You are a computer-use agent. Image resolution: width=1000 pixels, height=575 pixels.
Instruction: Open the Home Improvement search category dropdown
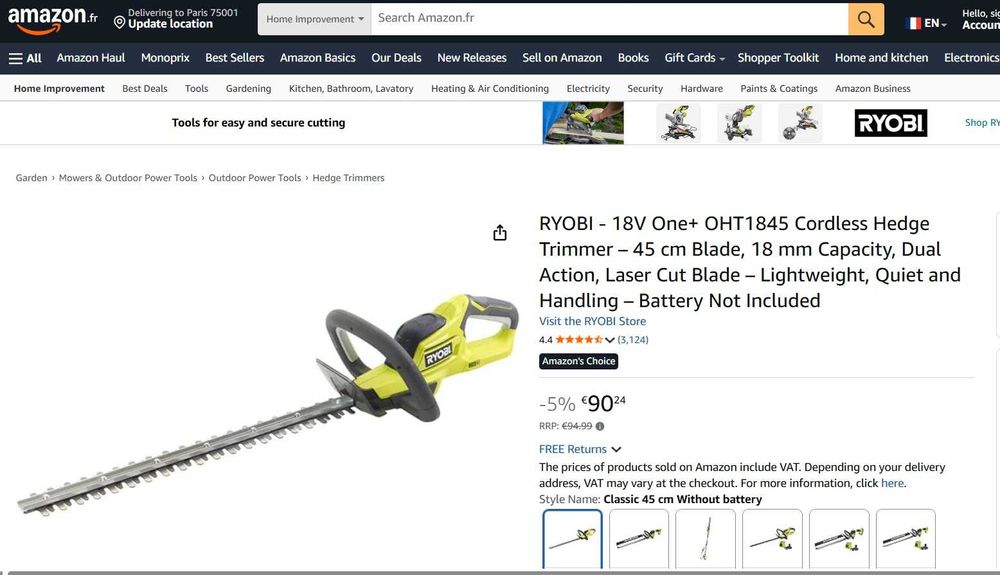pos(314,19)
